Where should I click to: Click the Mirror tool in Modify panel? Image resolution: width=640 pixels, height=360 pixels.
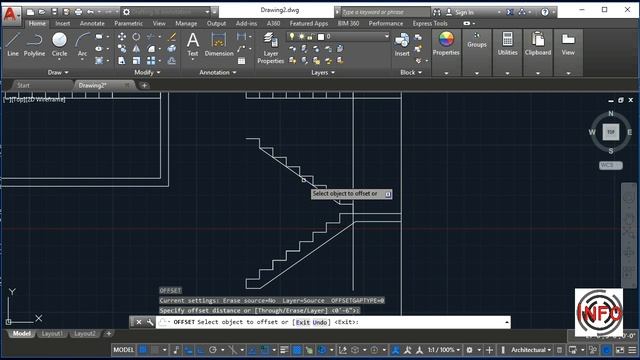tap(136, 49)
